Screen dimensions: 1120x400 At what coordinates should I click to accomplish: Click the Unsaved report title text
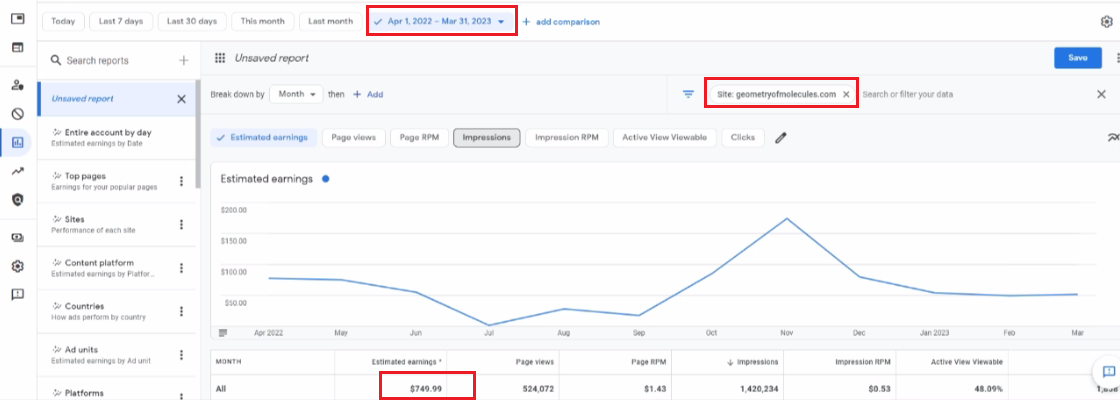(271, 58)
